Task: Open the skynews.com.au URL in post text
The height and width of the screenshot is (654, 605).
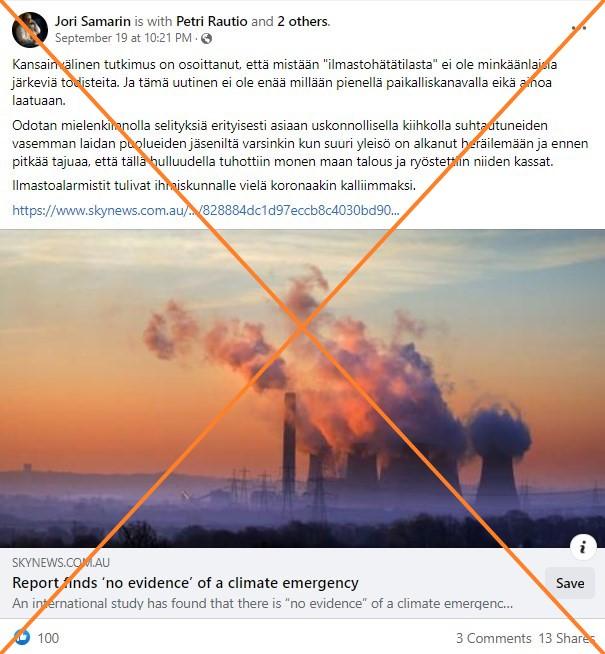Action: [206, 210]
